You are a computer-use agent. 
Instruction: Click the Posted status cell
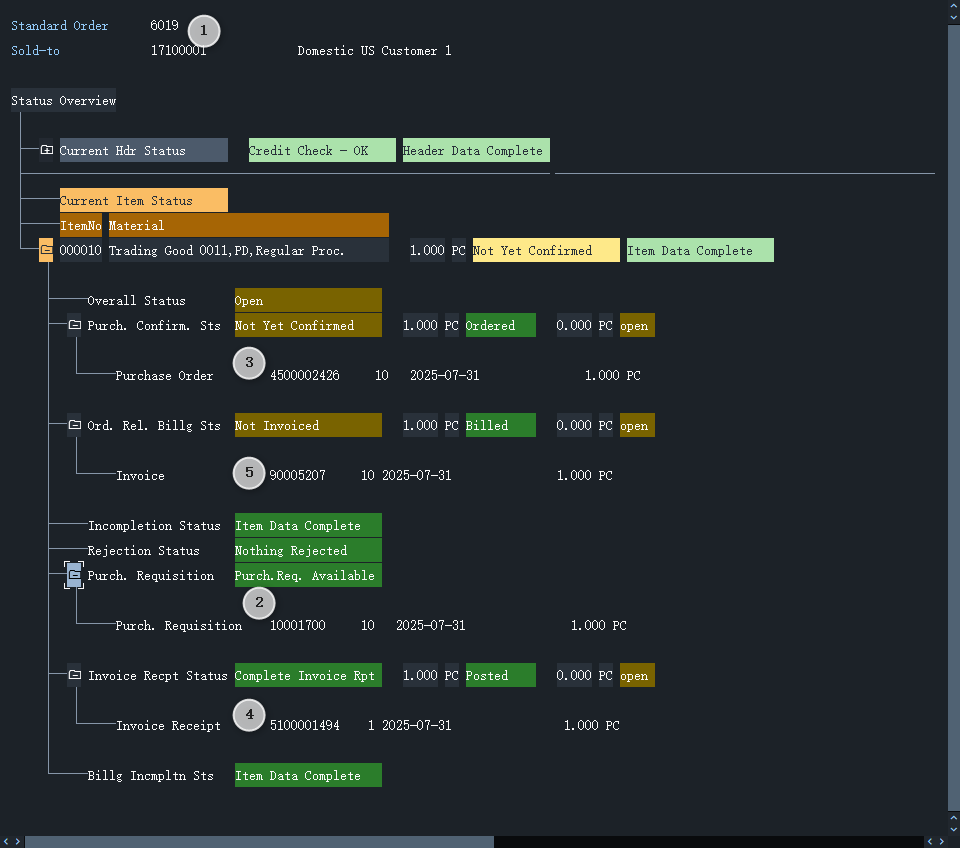point(500,675)
